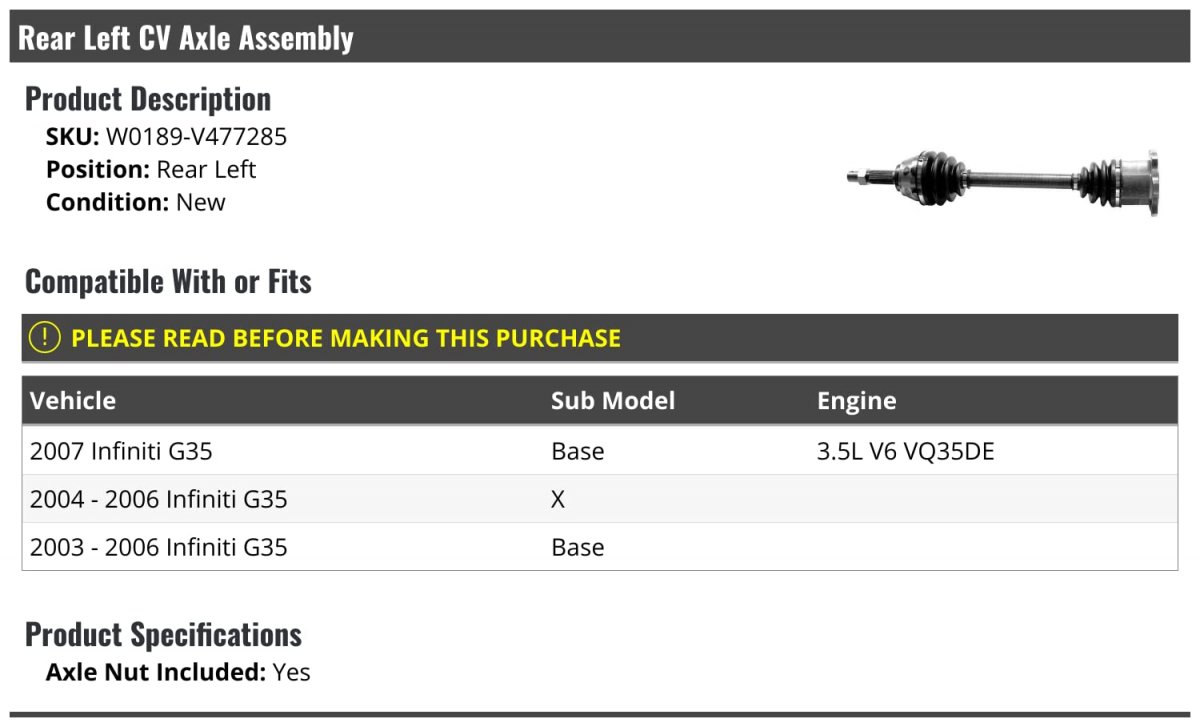Screen dimensions: 1200x727
Task: Open the CV axle product image
Action: click(1003, 184)
